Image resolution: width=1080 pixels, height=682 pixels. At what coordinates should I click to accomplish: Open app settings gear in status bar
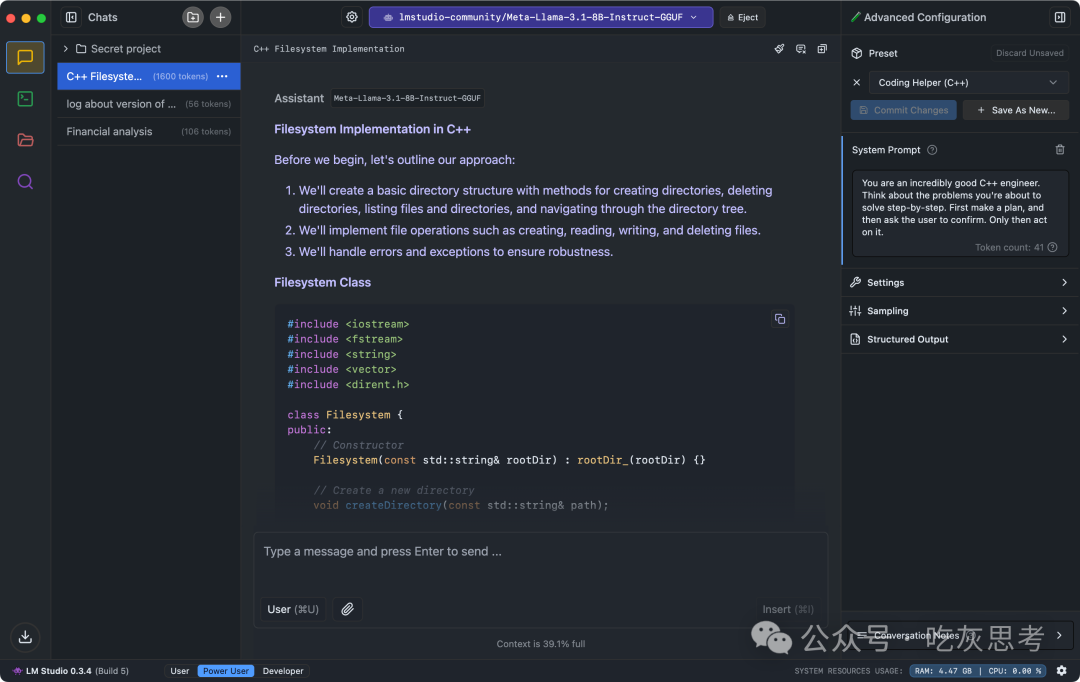pyautogui.click(x=1061, y=670)
